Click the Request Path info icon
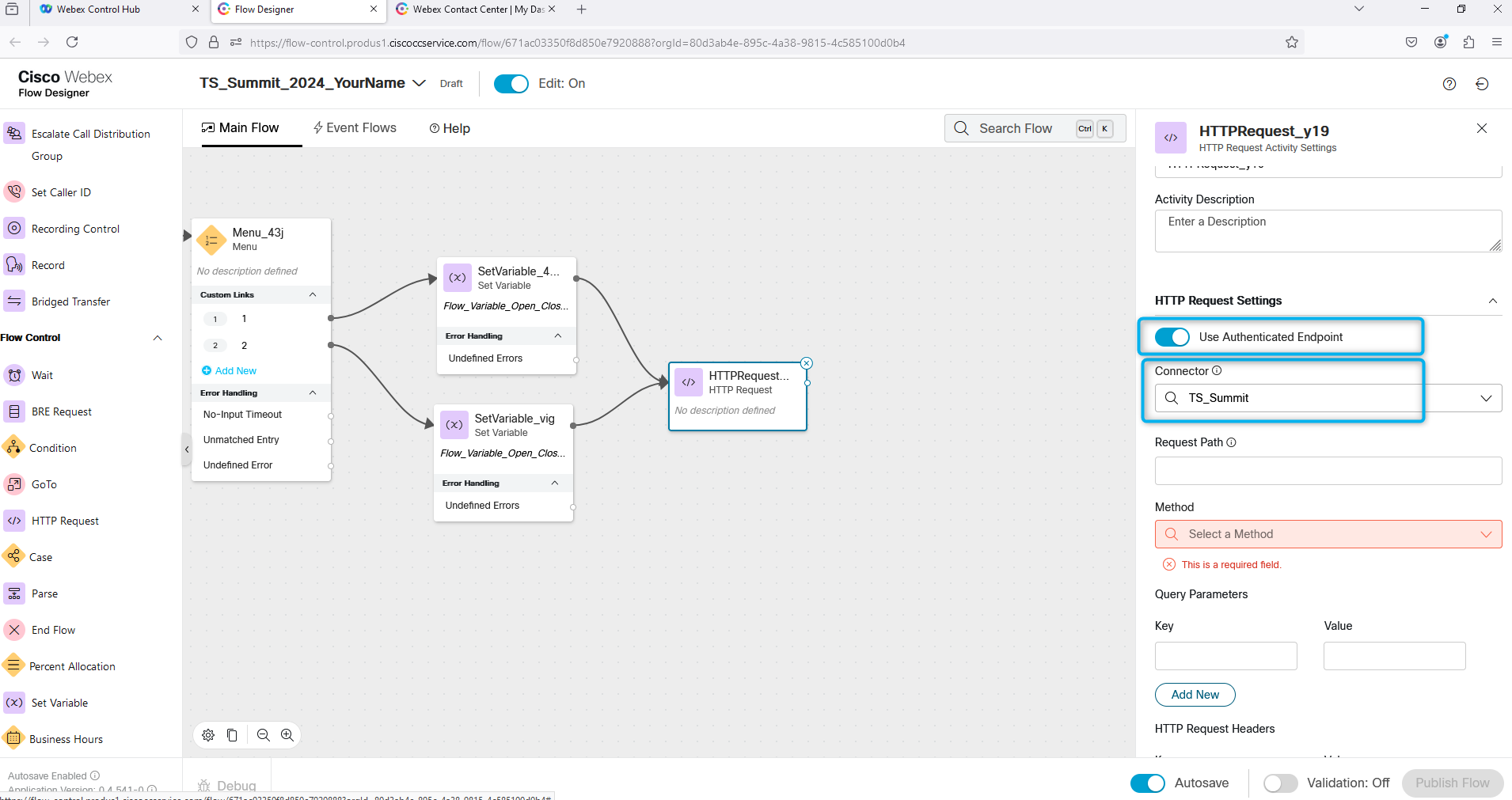1512x800 pixels. pos(1232,442)
